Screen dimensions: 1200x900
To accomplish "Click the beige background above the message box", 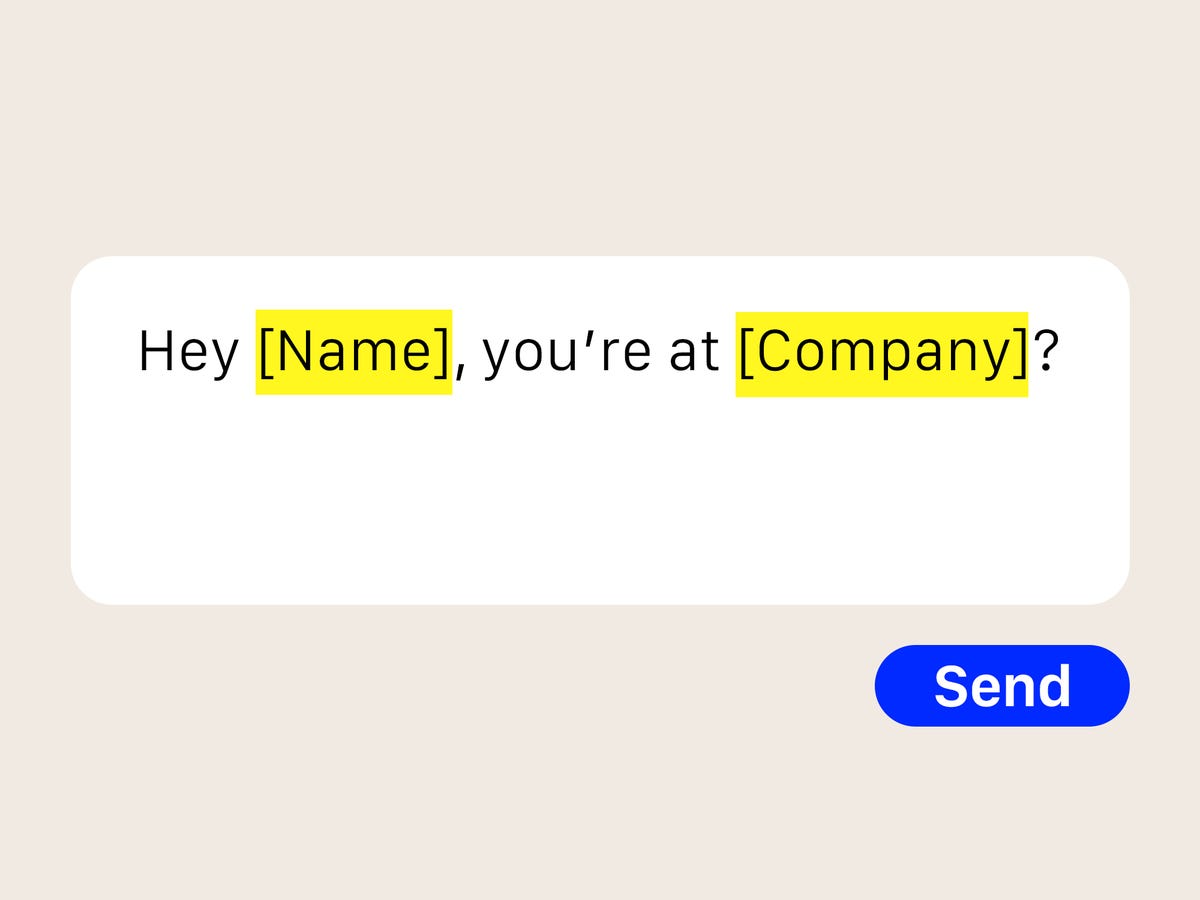I will coord(600,130).
